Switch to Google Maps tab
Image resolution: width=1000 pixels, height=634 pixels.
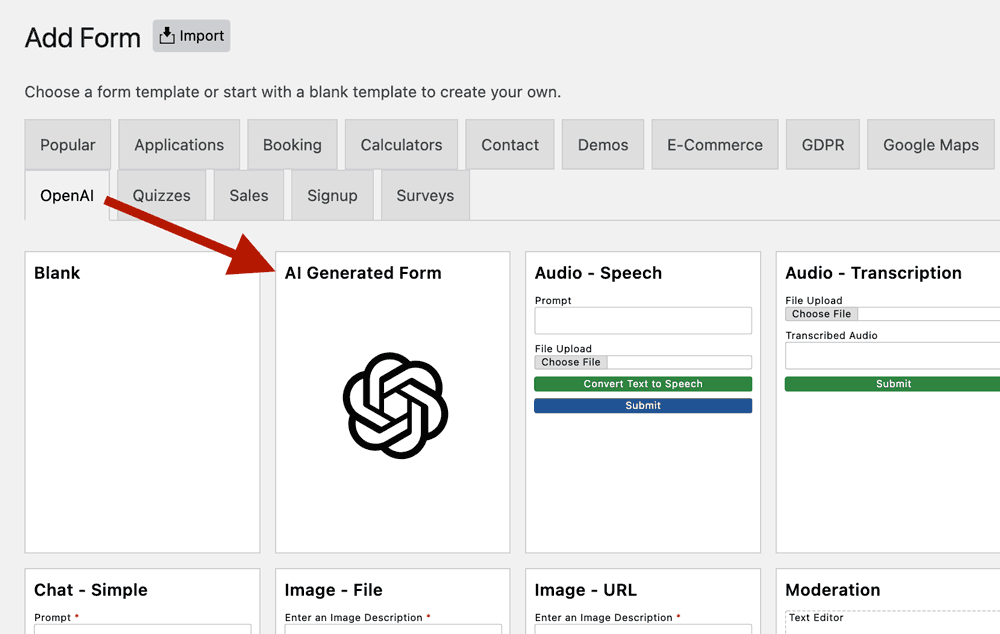tap(931, 145)
